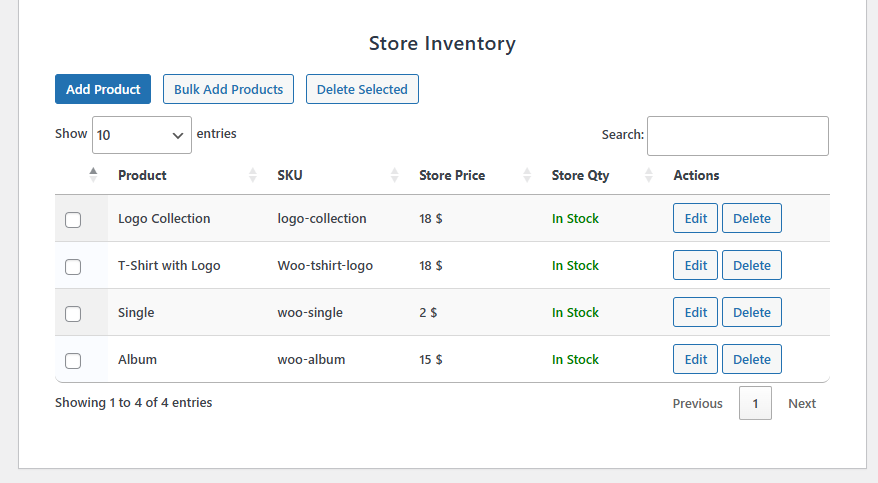878x483 pixels.
Task: Open the entries-per-page dropdown
Action: tap(141, 134)
